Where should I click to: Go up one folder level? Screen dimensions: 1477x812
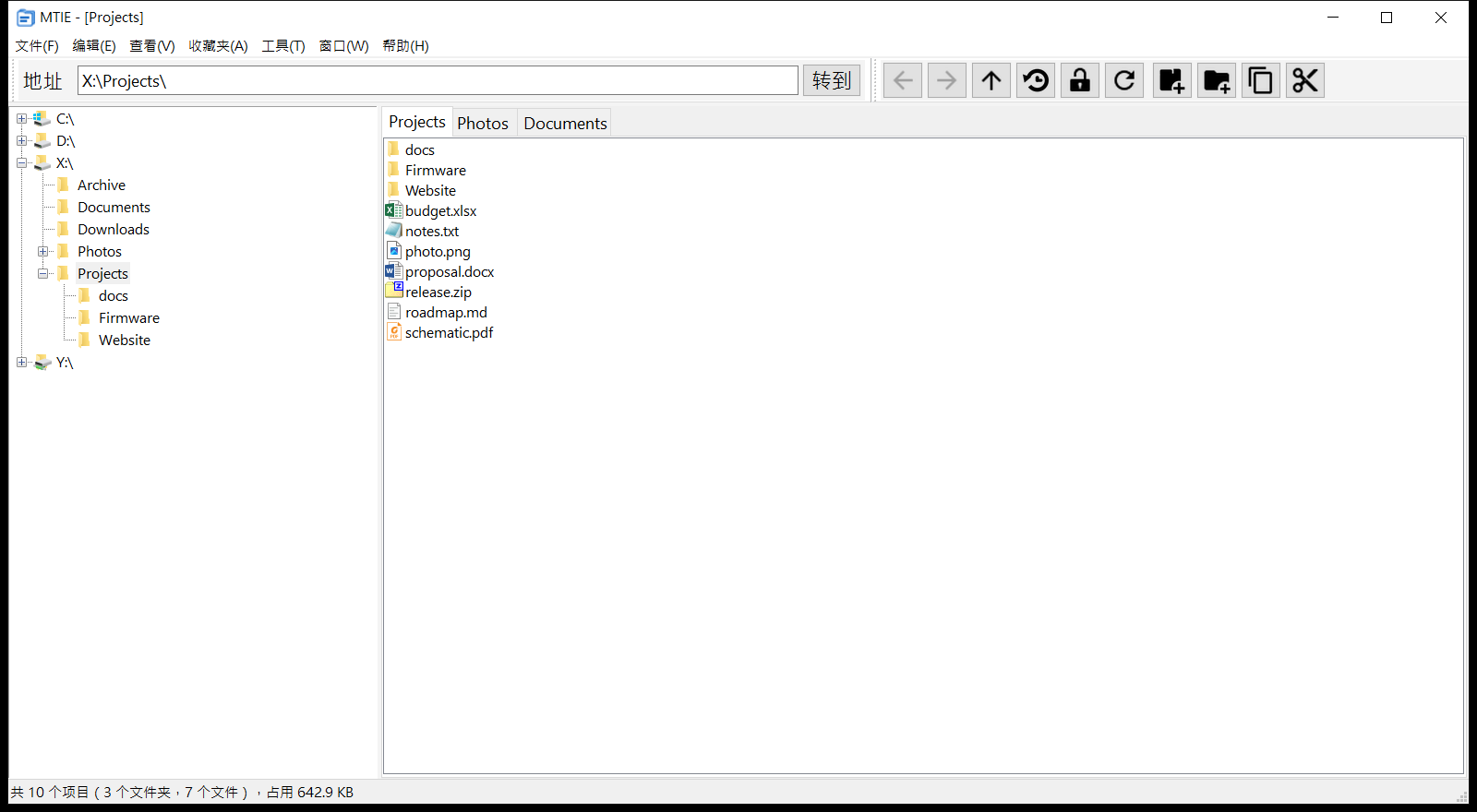[x=991, y=80]
